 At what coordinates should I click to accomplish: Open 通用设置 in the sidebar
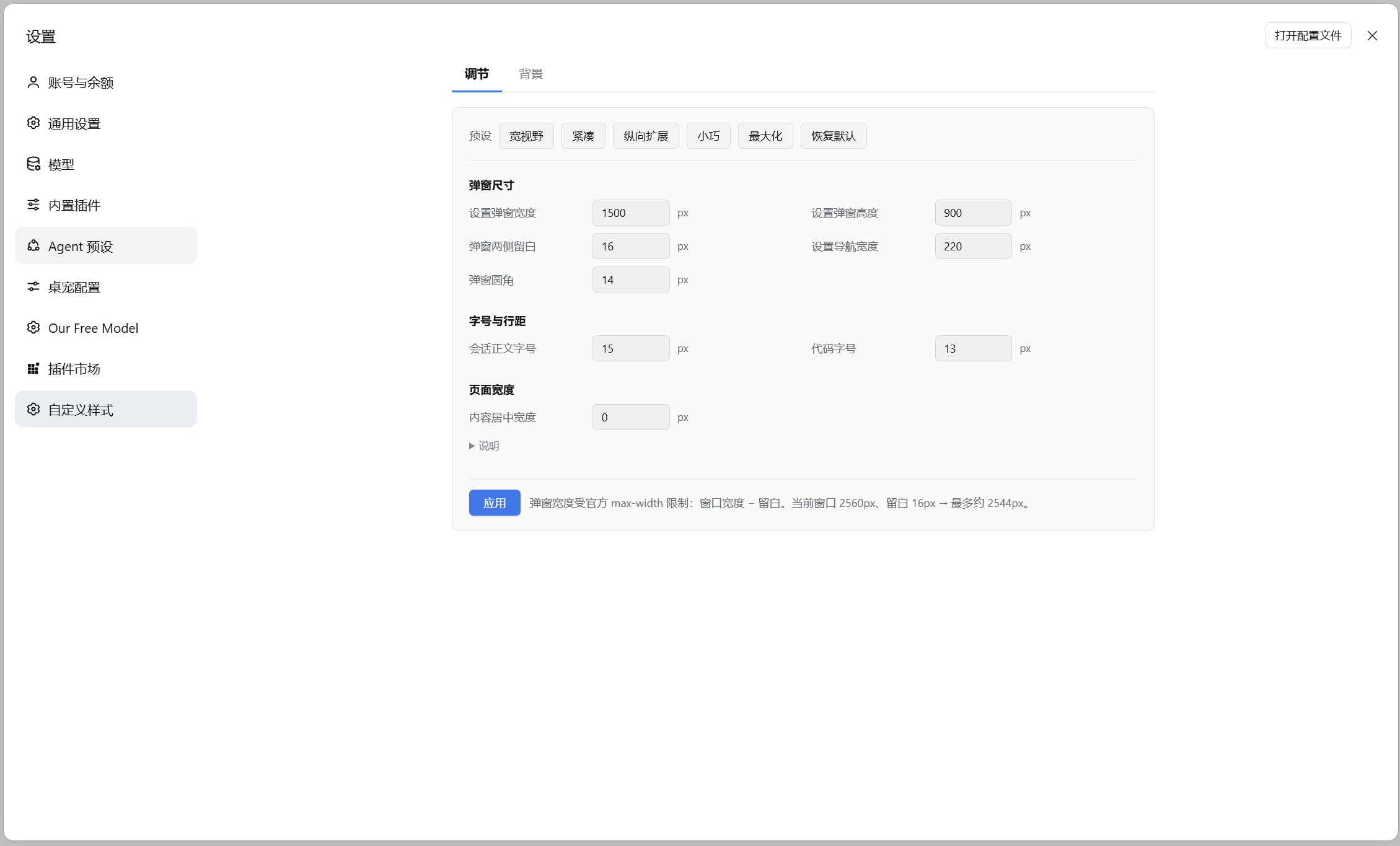point(106,123)
